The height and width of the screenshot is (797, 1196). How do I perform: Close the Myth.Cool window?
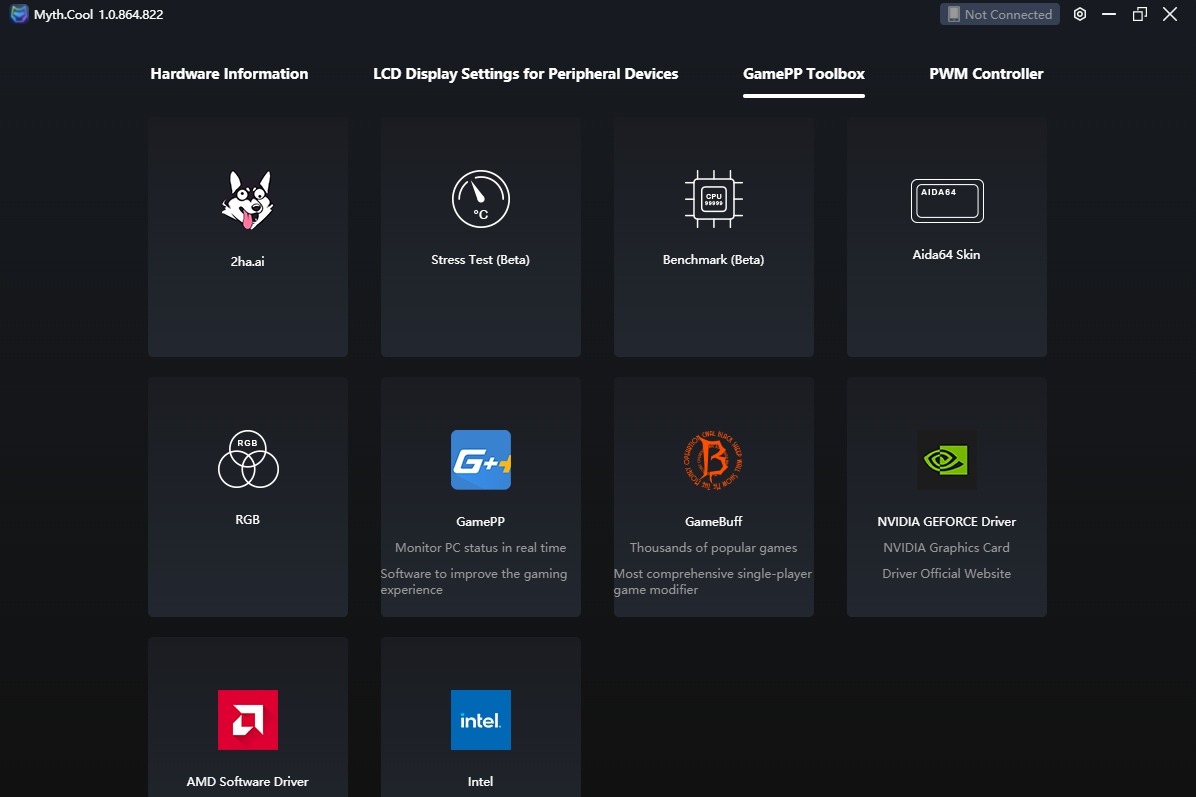click(x=1170, y=14)
